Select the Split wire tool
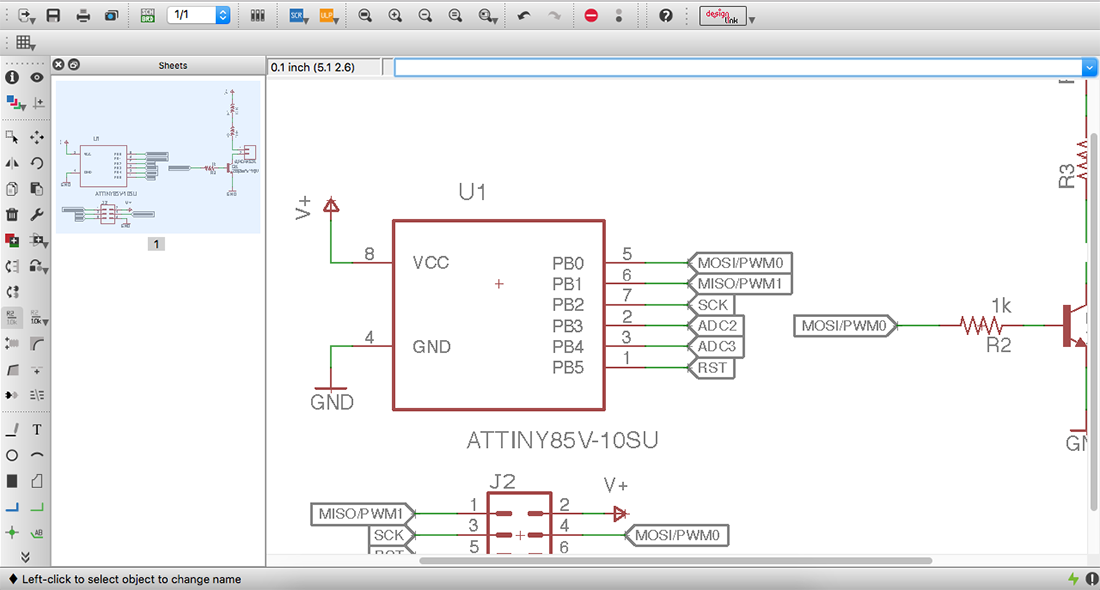 (12, 370)
